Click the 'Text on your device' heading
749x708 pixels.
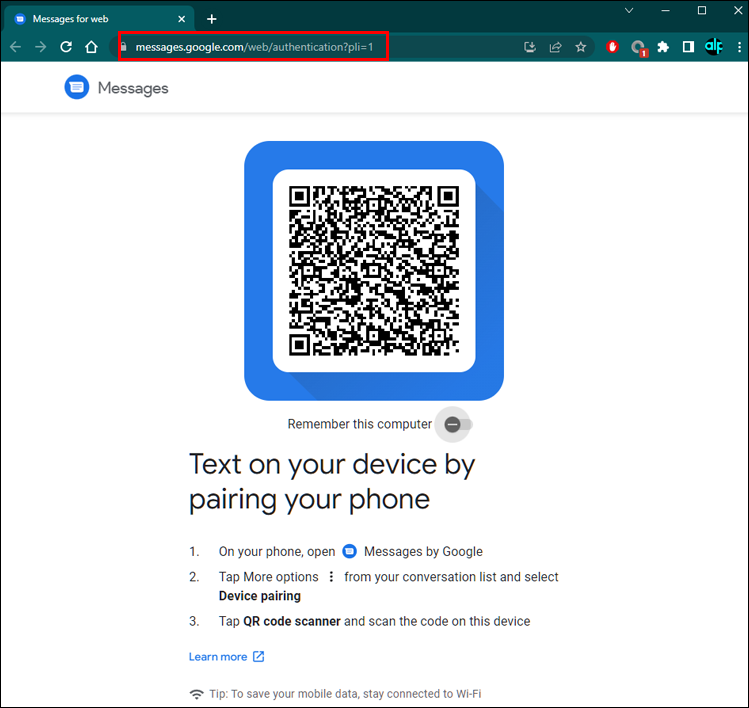pyautogui.click(x=332, y=482)
